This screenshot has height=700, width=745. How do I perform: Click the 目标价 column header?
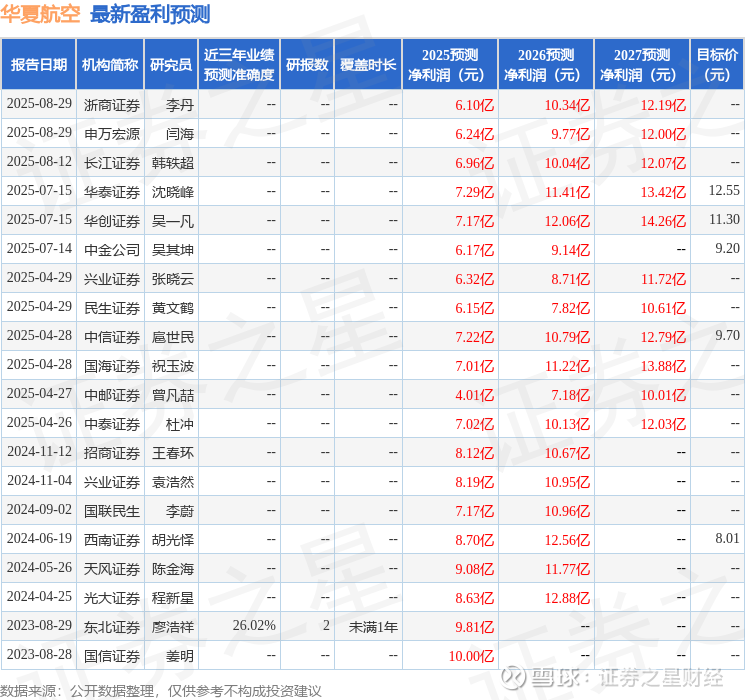(x=717, y=65)
